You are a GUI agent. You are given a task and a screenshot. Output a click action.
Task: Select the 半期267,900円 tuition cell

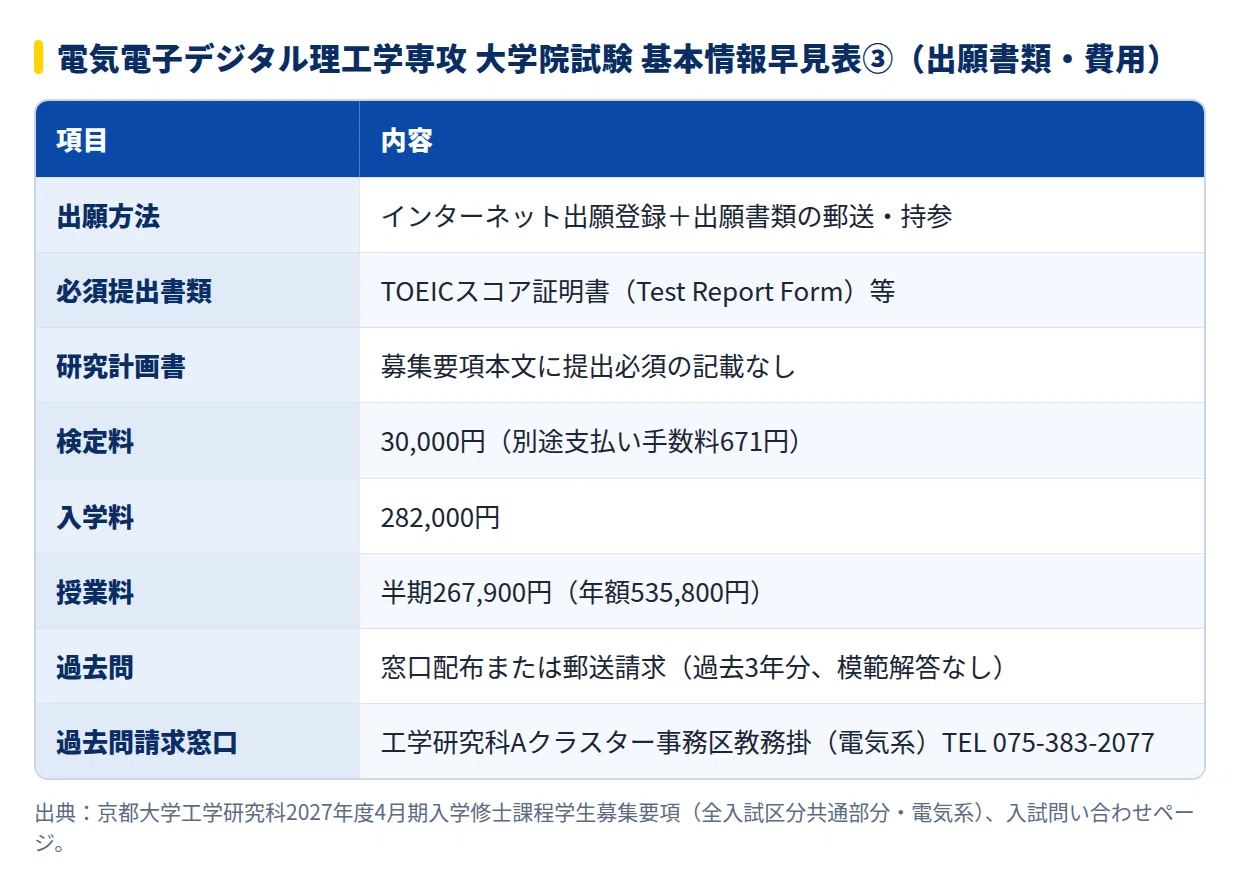(782, 592)
